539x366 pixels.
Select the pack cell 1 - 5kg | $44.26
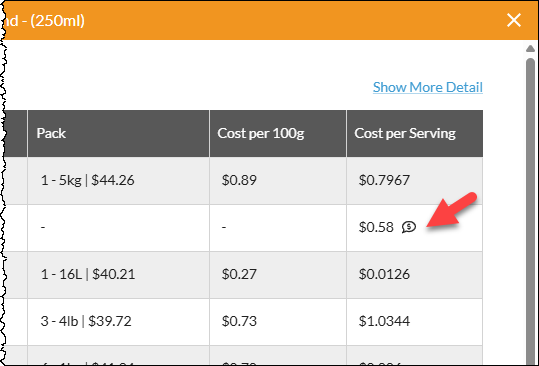[x=118, y=181]
